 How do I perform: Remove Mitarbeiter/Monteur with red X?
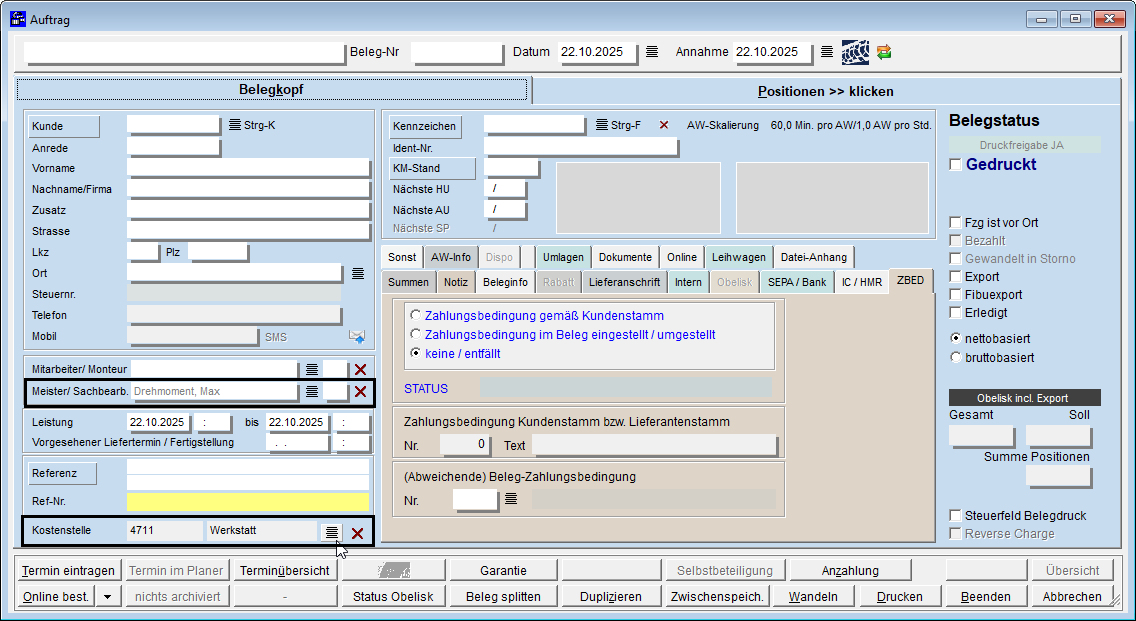[x=360, y=370]
